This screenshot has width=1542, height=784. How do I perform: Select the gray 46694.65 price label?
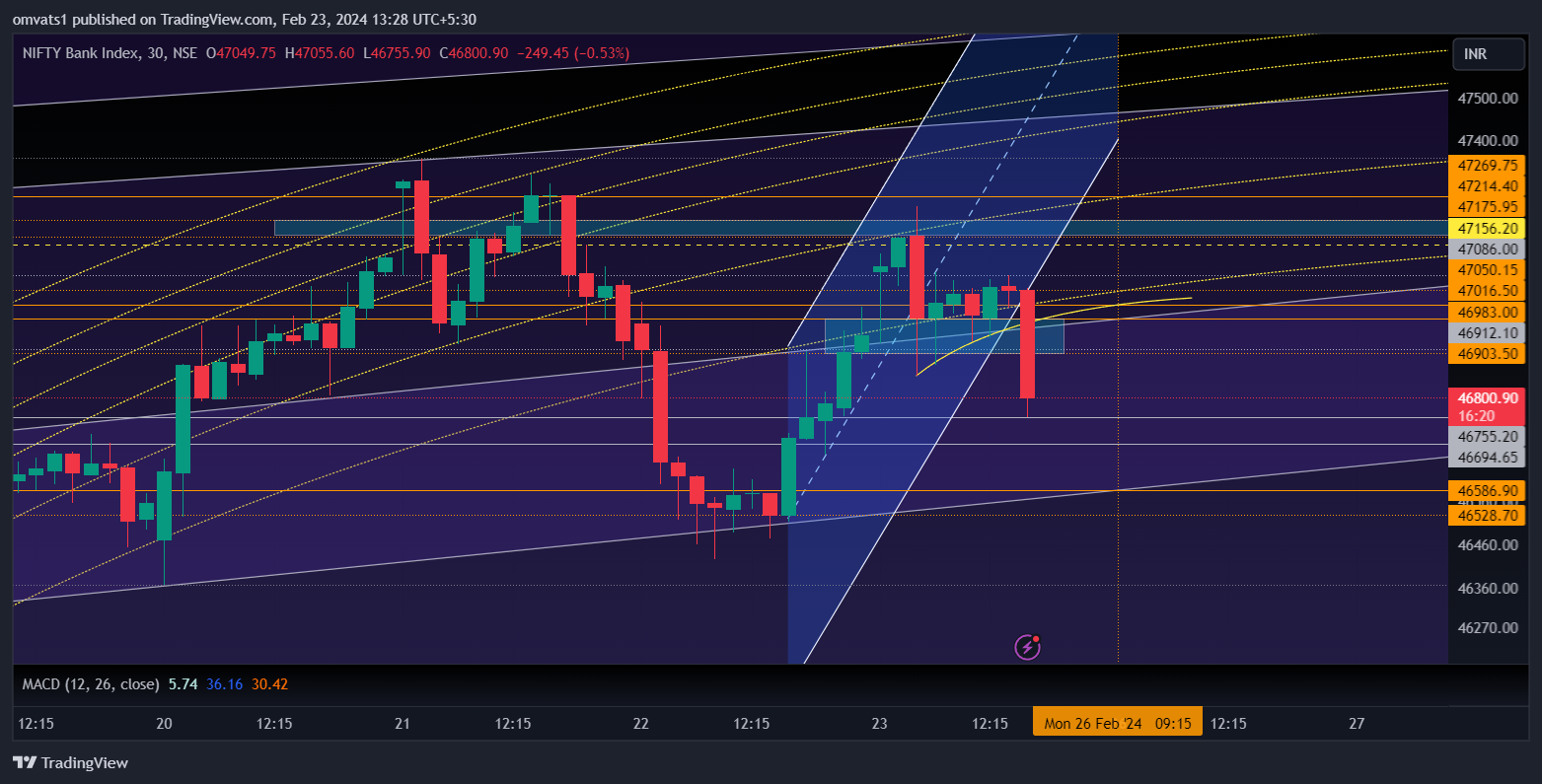pos(1486,458)
